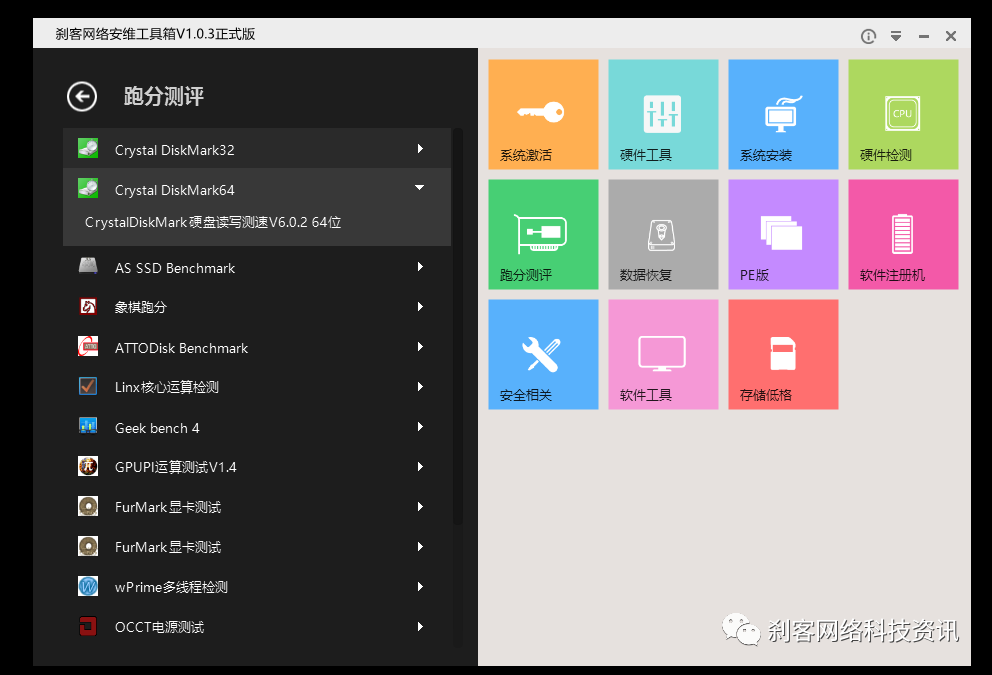This screenshot has width=992, height=675.
Task: Expand wPrime多线程检测 arrow
Action: point(420,586)
